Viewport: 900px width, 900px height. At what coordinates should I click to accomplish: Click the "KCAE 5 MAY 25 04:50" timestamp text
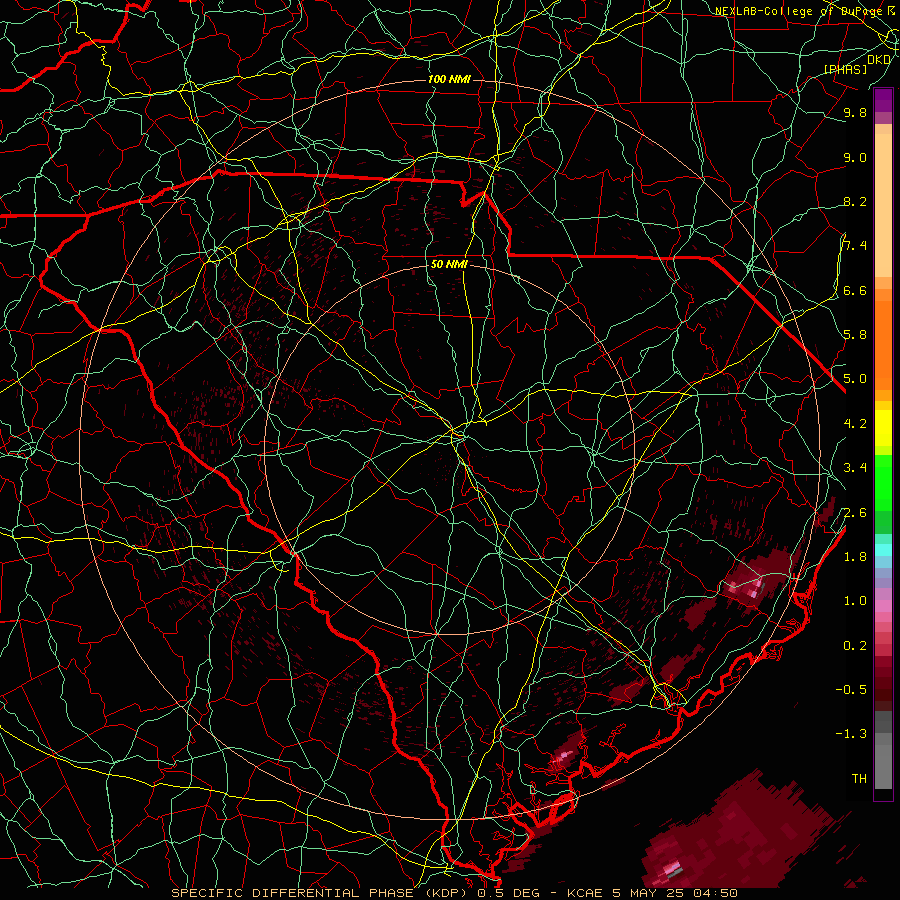coord(652,893)
